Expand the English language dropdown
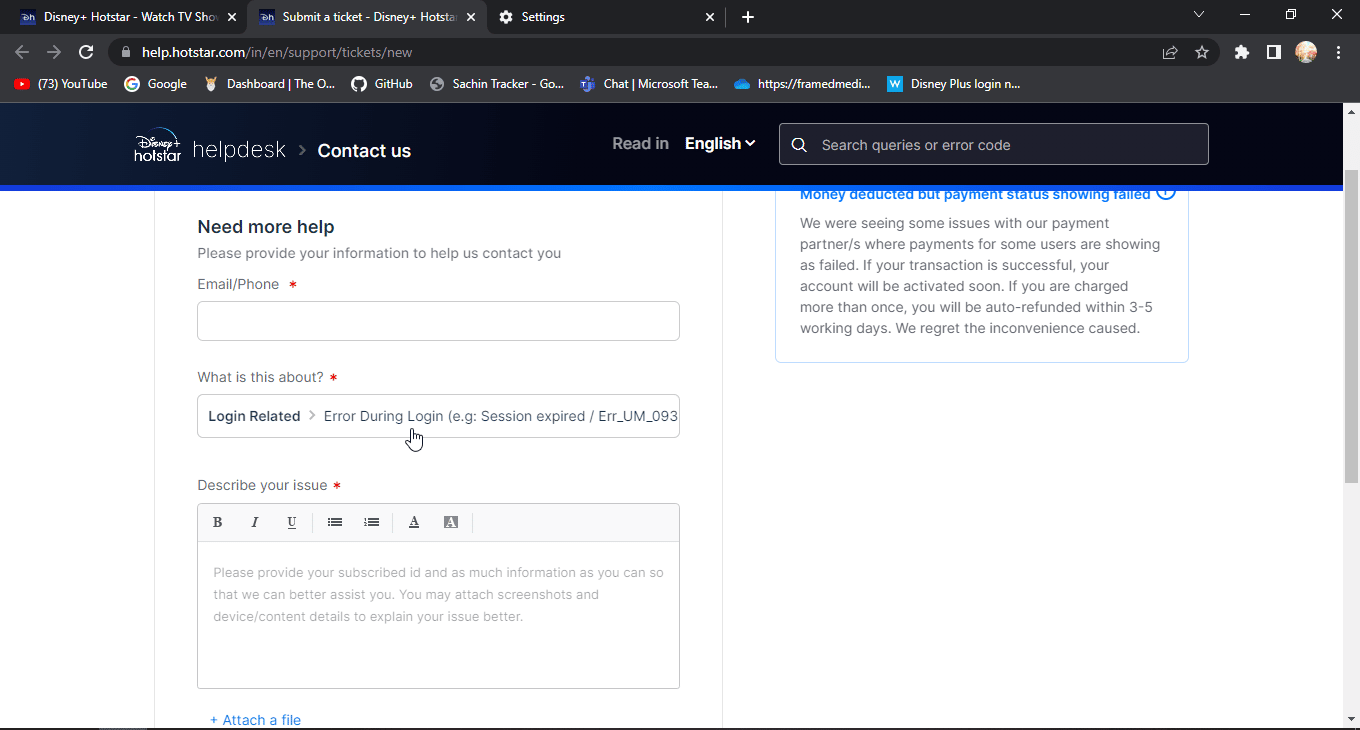The width and height of the screenshot is (1360, 730). tap(720, 144)
